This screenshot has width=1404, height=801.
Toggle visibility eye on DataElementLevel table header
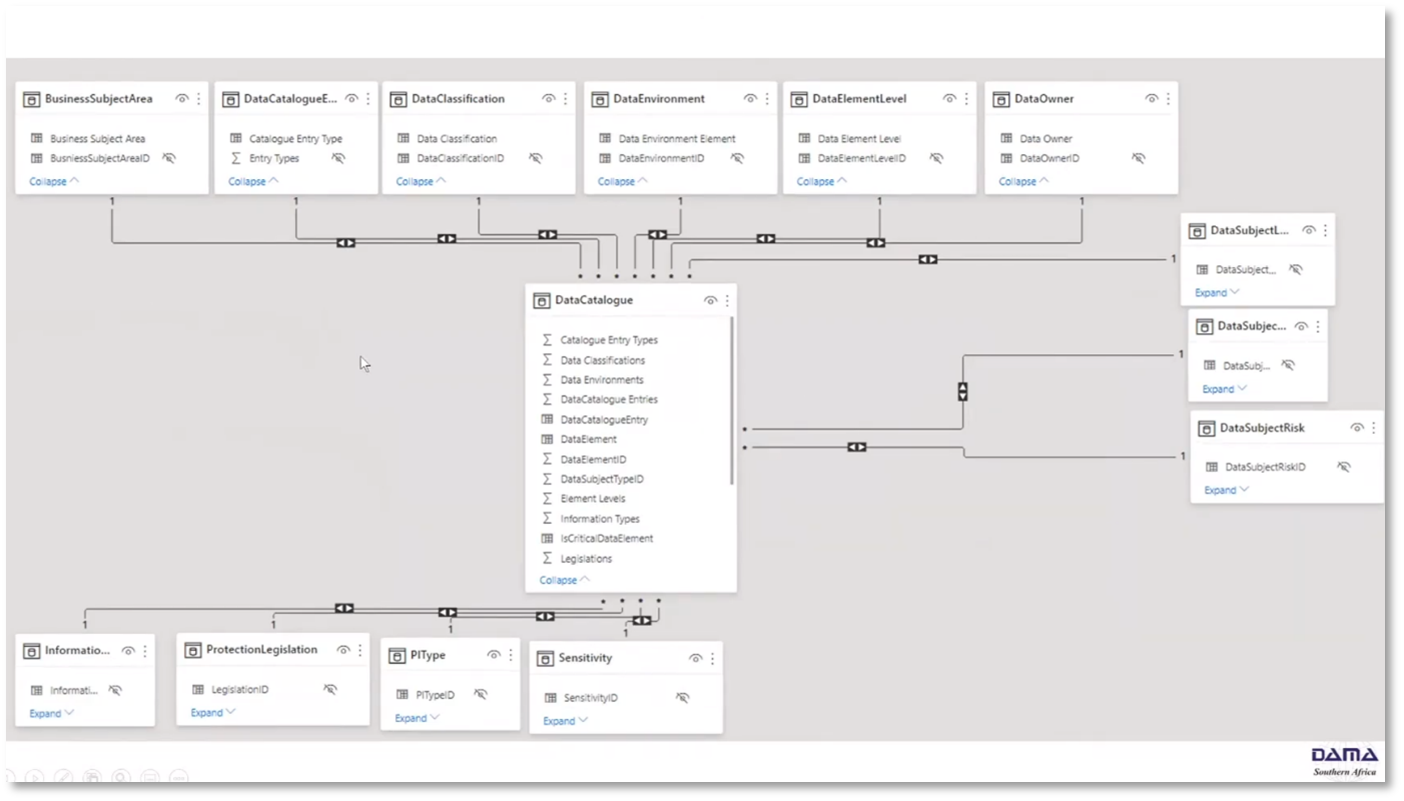pos(949,99)
